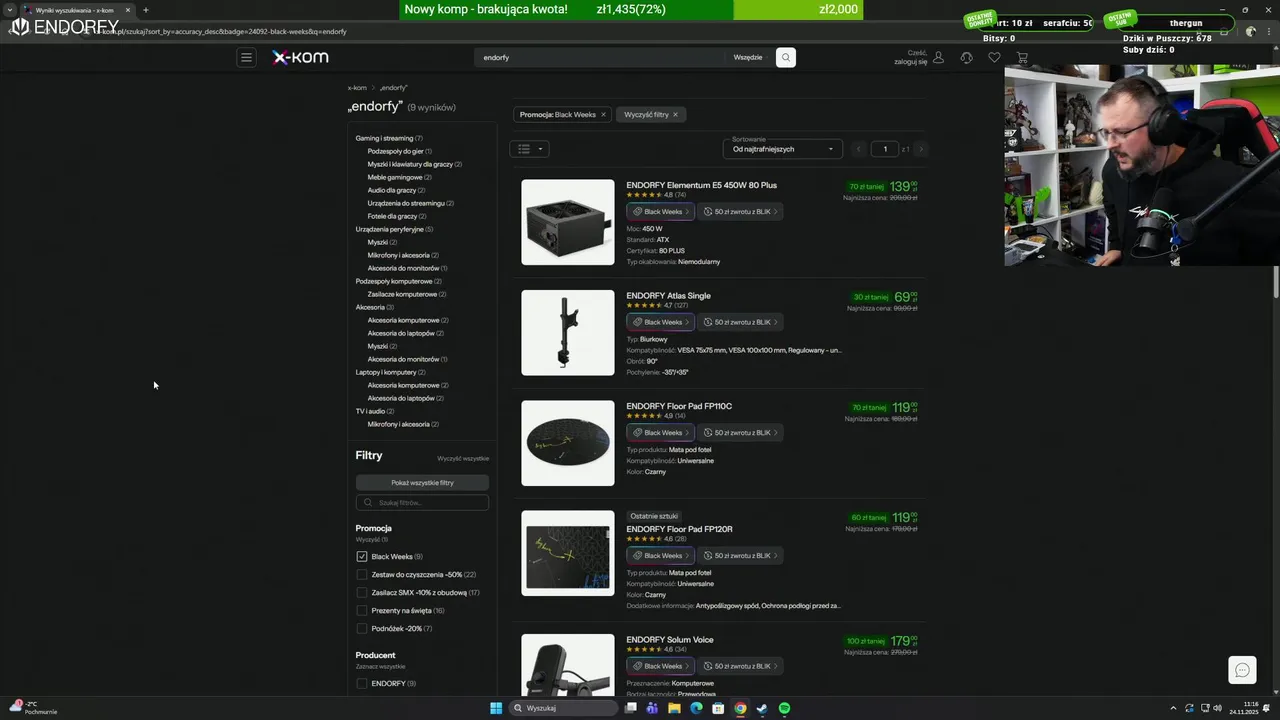The height and width of the screenshot is (720, 1280).
Task: Click Zaznacz wszystkie under Producent
Action: (380, 666)
